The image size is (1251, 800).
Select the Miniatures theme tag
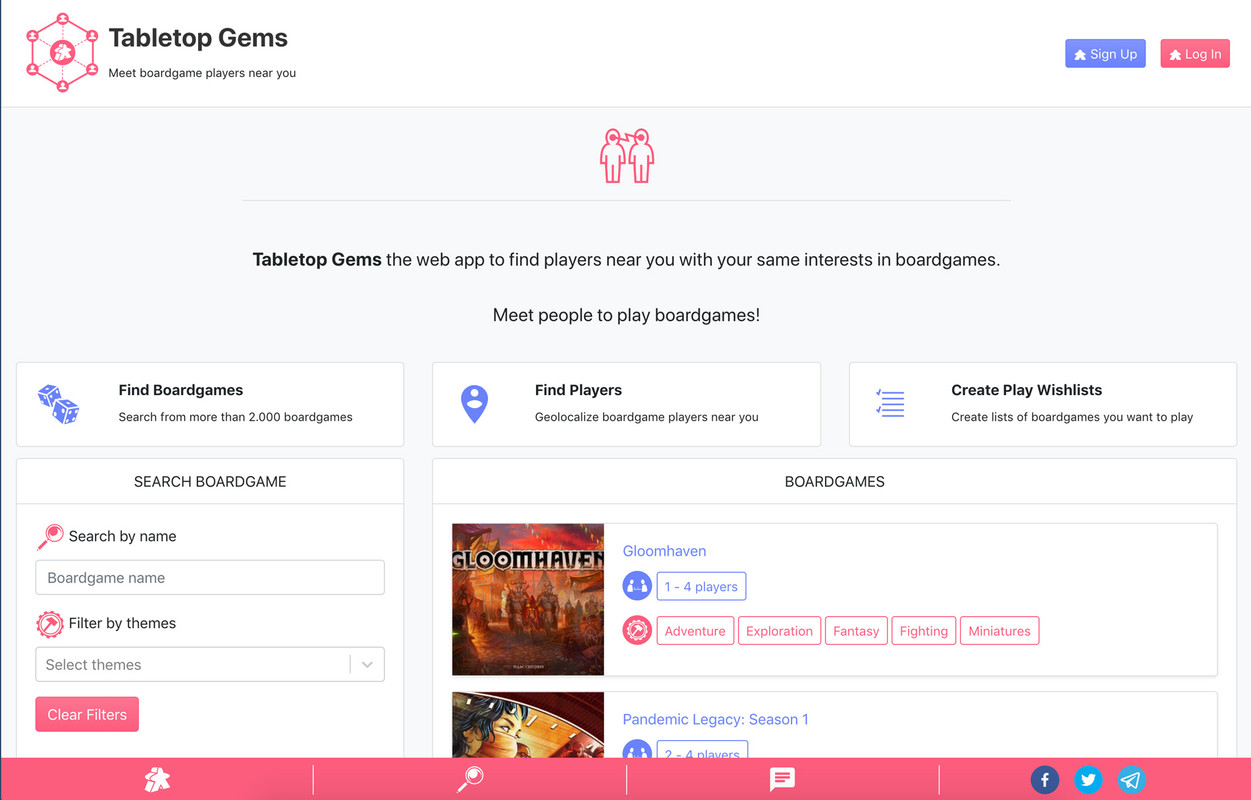(x=999, y=631)
